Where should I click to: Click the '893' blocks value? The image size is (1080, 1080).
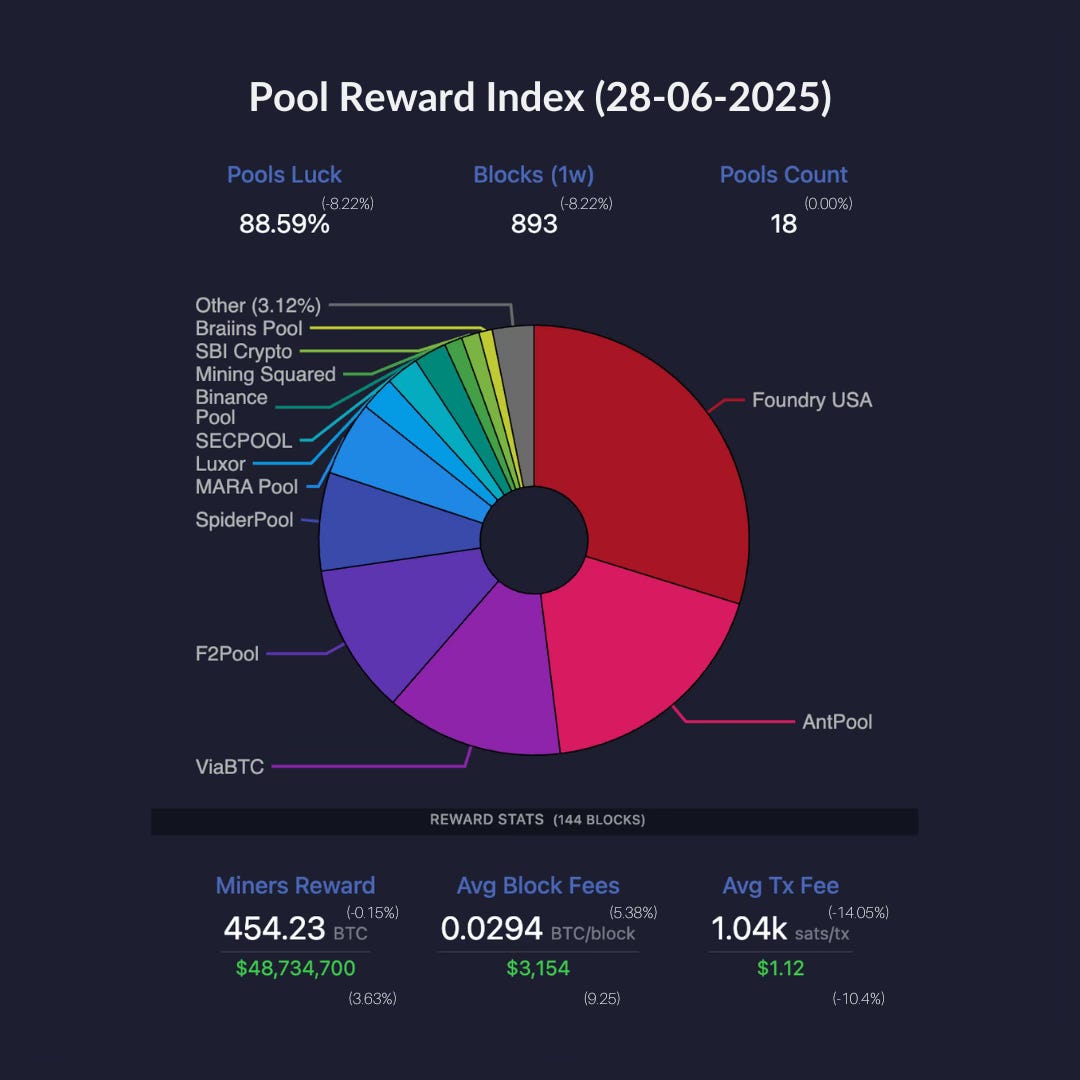[x=534, y=224]
